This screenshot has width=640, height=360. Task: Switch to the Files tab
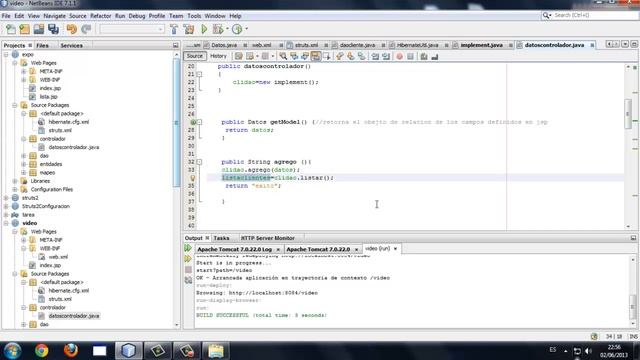pos(42,45)
